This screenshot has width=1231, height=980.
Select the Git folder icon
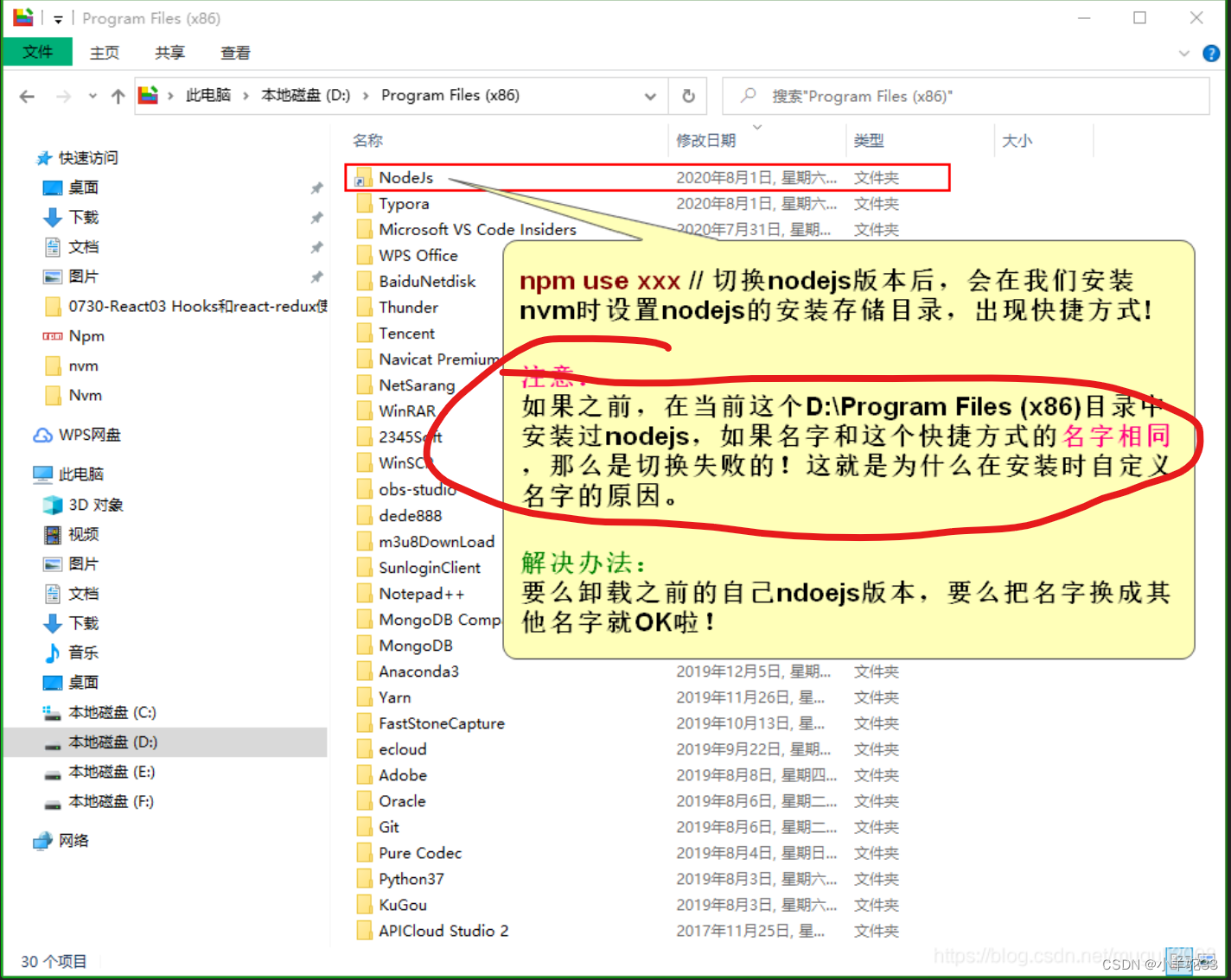pyautogui.click(x=364, y=827)
